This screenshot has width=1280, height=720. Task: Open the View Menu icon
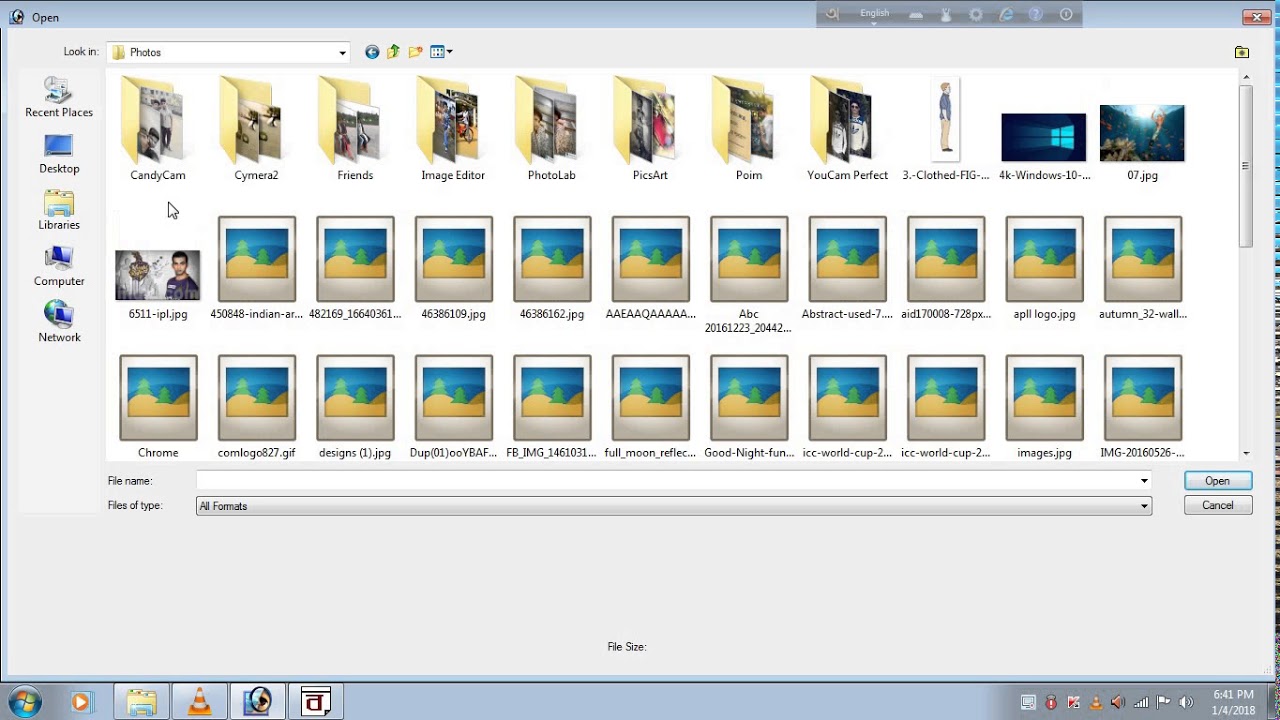(x=441, y=52)
